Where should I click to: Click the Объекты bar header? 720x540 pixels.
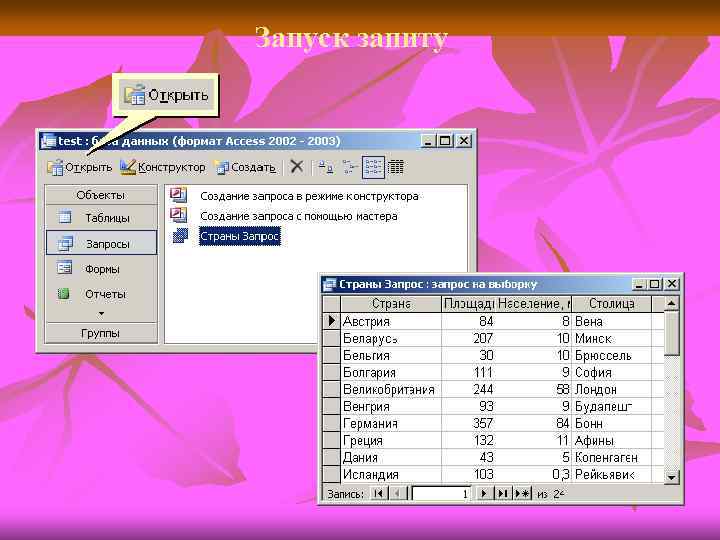point(101,195)
